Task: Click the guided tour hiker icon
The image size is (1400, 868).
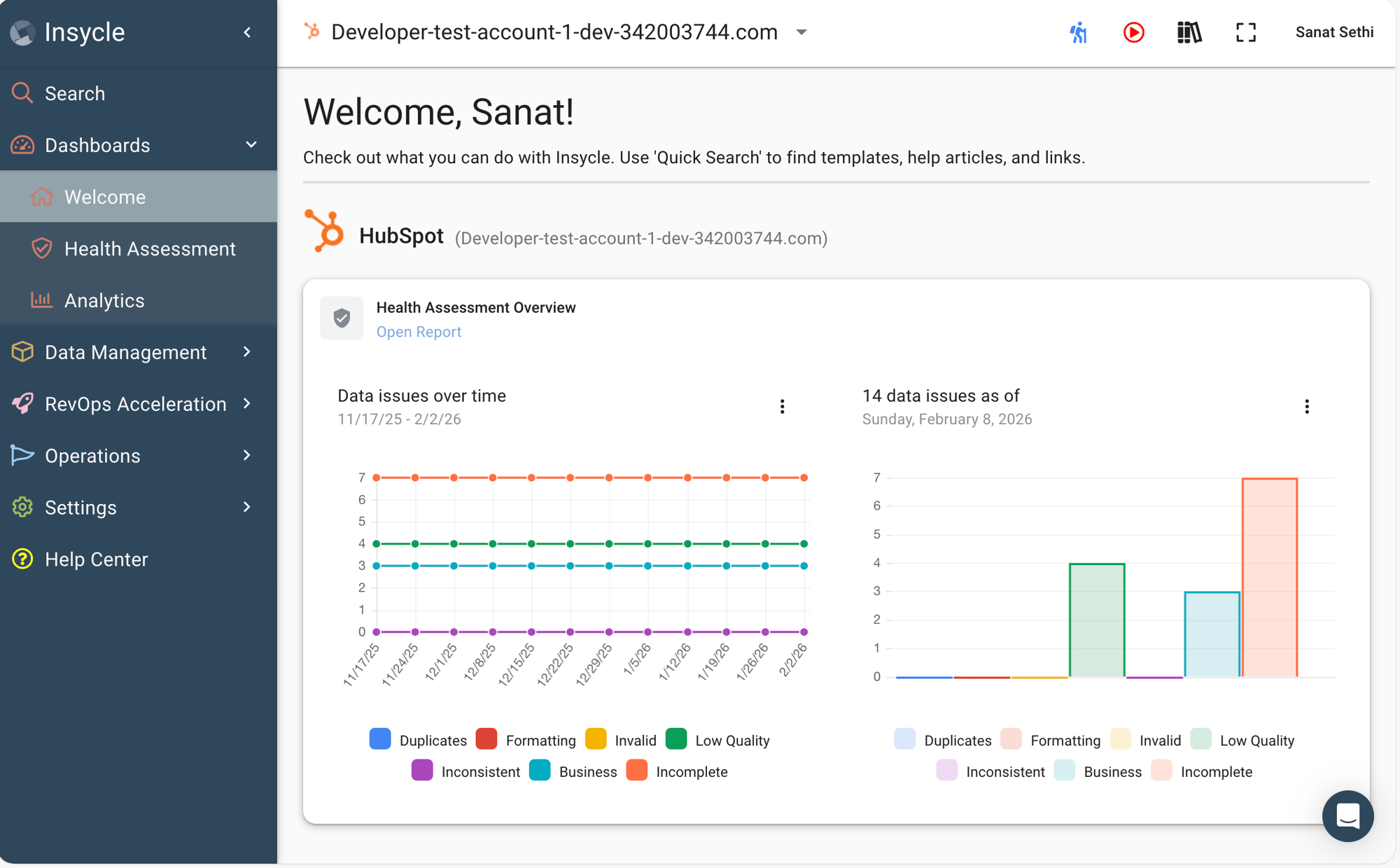Action: coord(1078,32)
